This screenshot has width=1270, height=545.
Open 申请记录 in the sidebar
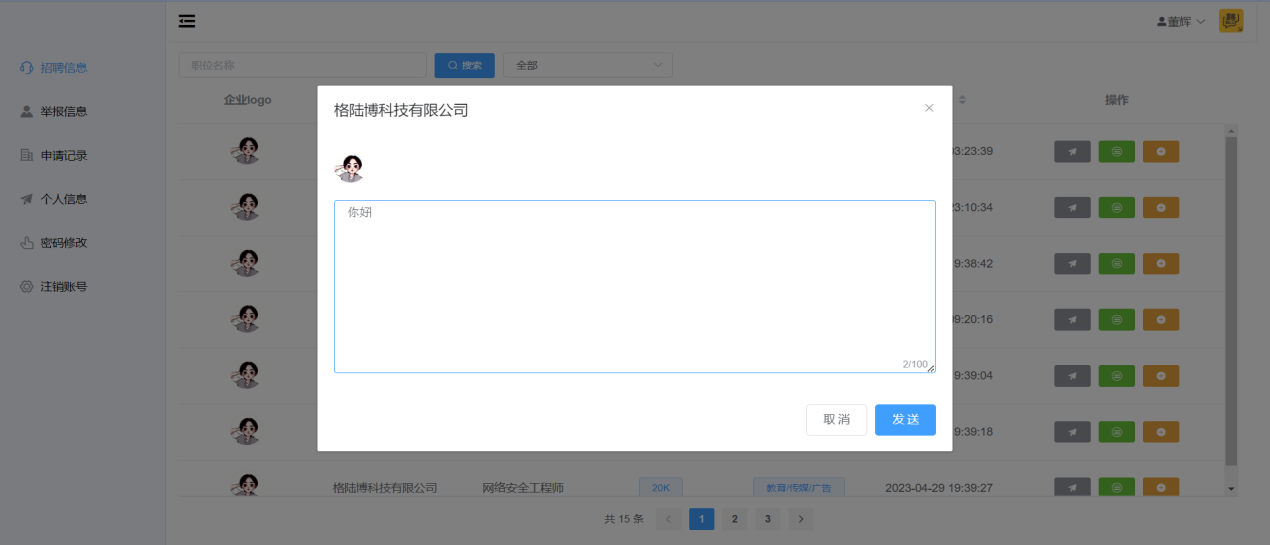pos(54,155)
